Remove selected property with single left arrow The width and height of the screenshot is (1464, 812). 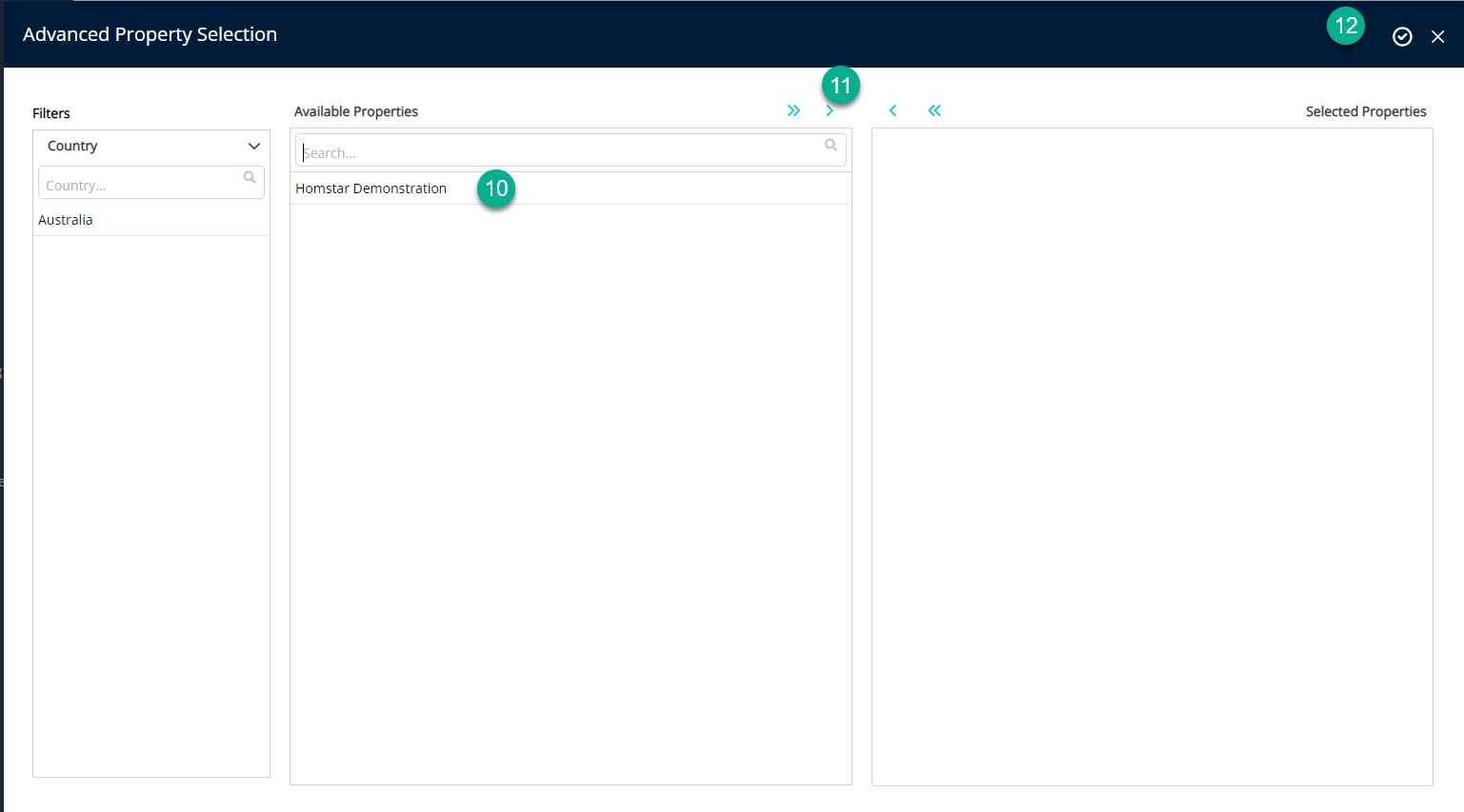coord(892,110)
